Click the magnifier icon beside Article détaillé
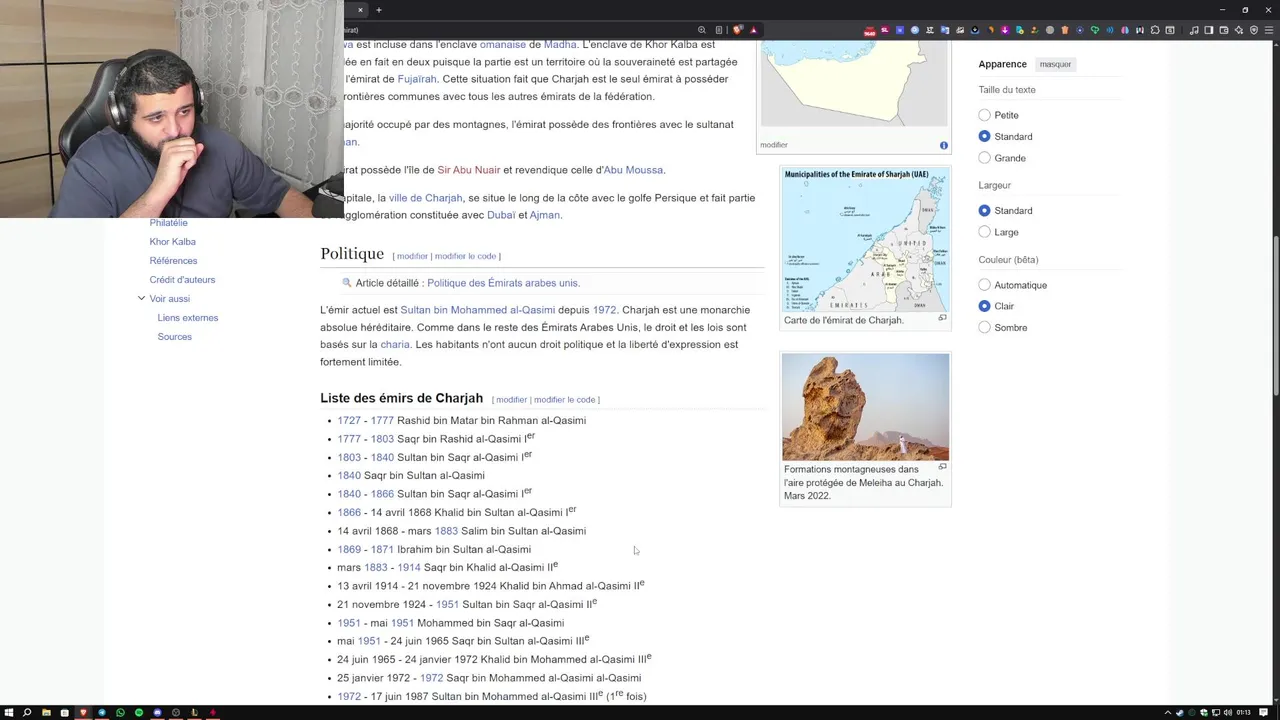 (347, 283)
